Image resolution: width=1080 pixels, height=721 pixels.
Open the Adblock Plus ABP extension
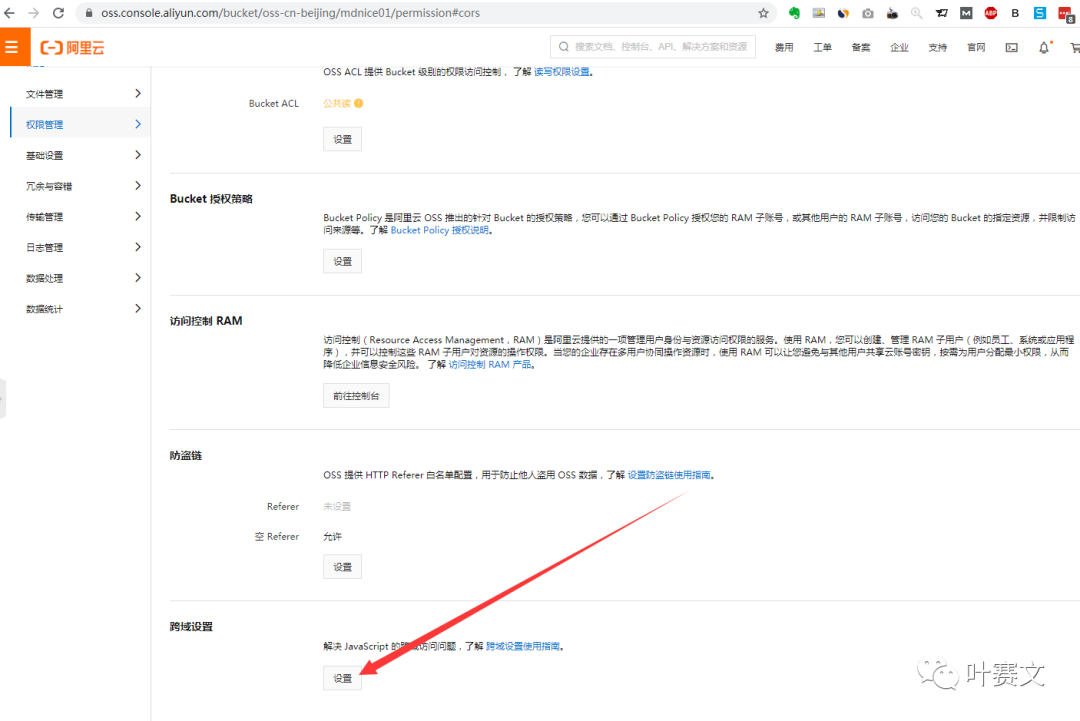click(x=990, y=13)
